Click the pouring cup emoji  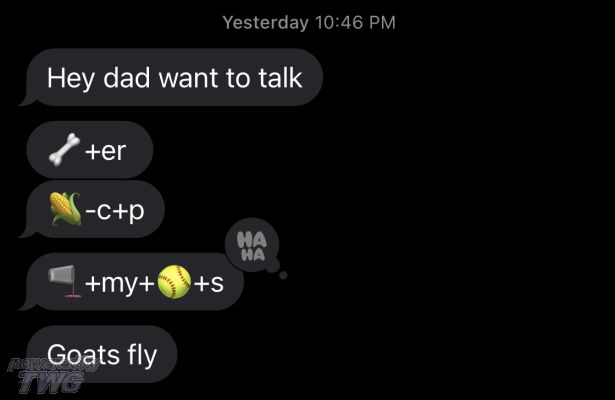[65, 282]
